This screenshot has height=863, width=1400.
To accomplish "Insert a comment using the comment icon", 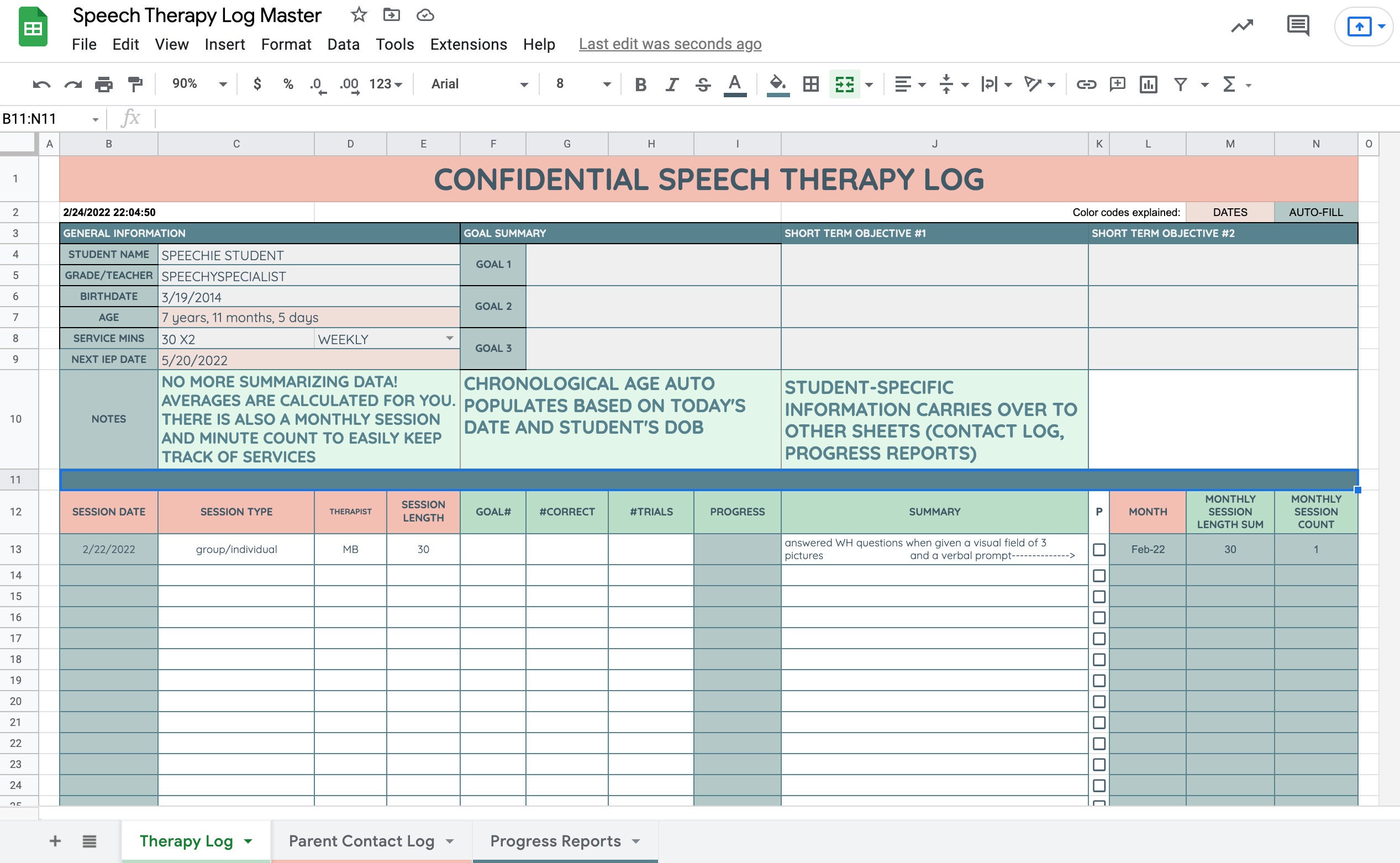I will pyautogui.click(x=1117, y=85).
